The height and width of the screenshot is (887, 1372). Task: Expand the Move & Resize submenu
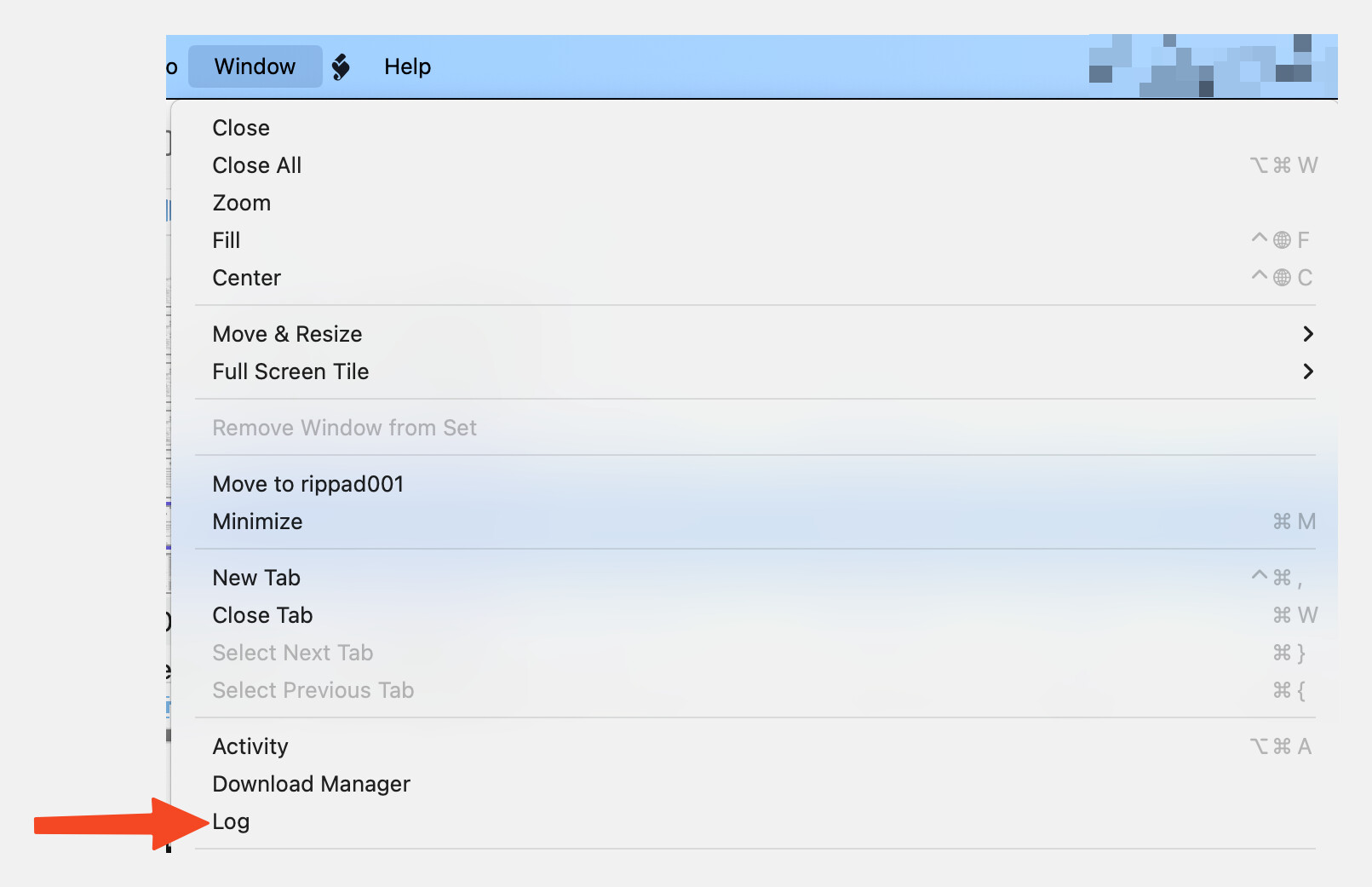288,334
